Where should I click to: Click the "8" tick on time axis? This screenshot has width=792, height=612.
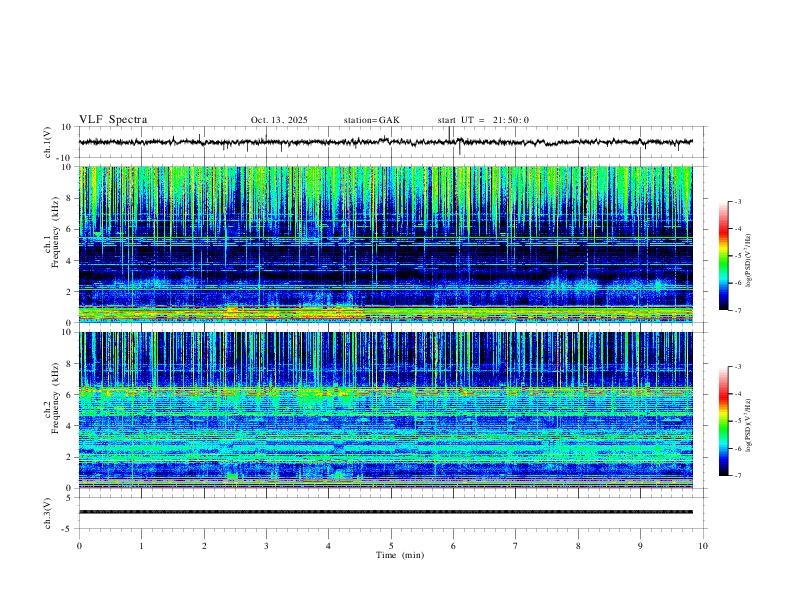point(578,546)
